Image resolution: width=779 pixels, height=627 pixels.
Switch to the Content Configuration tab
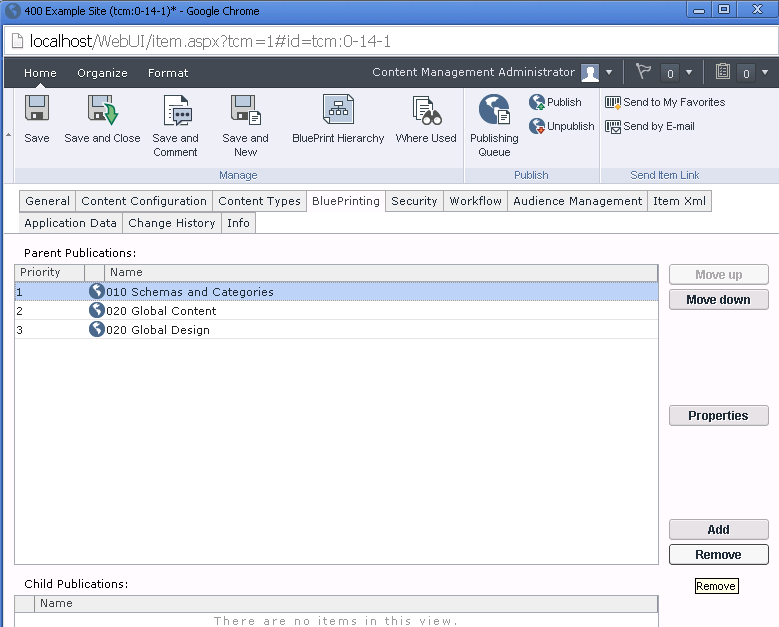click(144, 201)
